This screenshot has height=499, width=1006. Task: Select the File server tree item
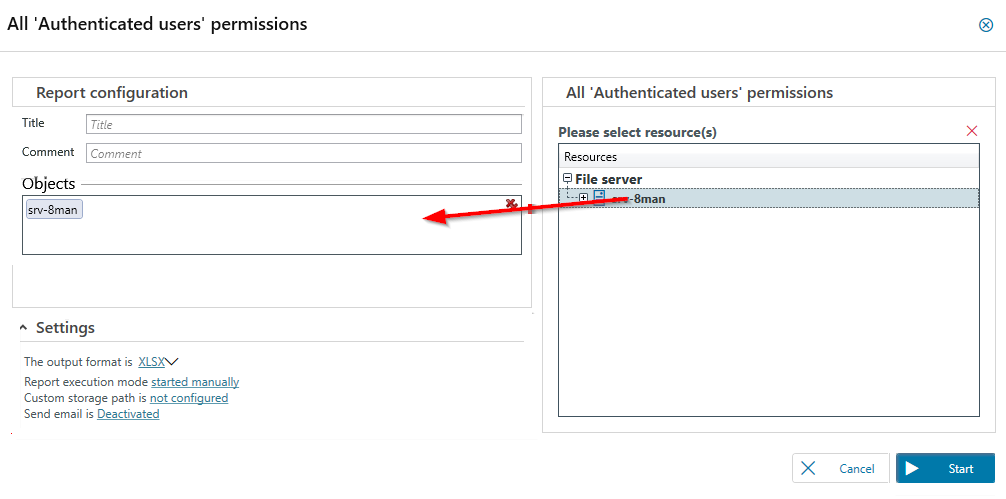click(608, 180)
